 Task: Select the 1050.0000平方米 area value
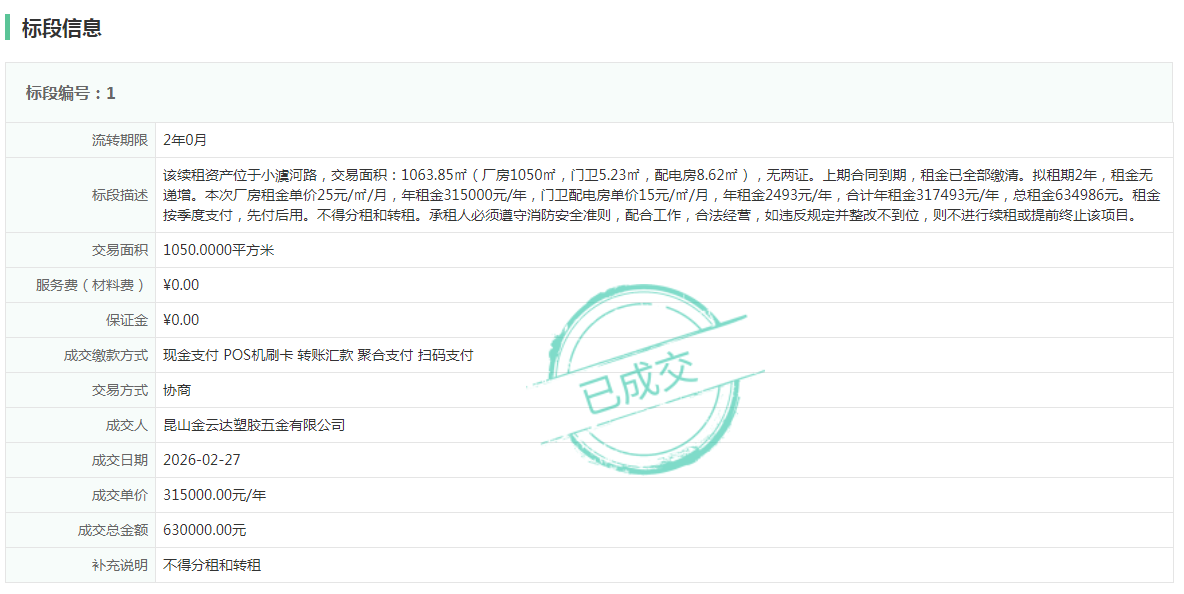pyautogui.click(x=218, y=250)
